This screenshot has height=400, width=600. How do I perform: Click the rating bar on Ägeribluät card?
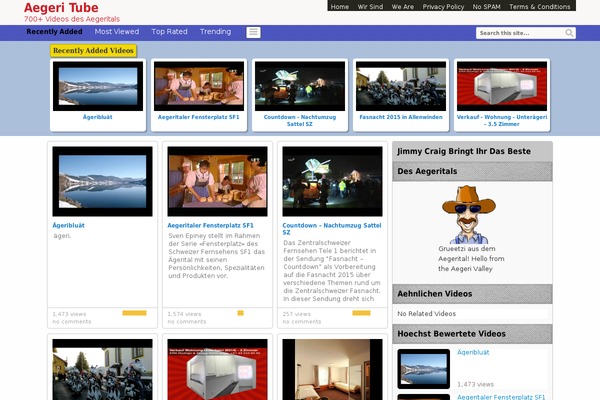(x=134, y=313)
